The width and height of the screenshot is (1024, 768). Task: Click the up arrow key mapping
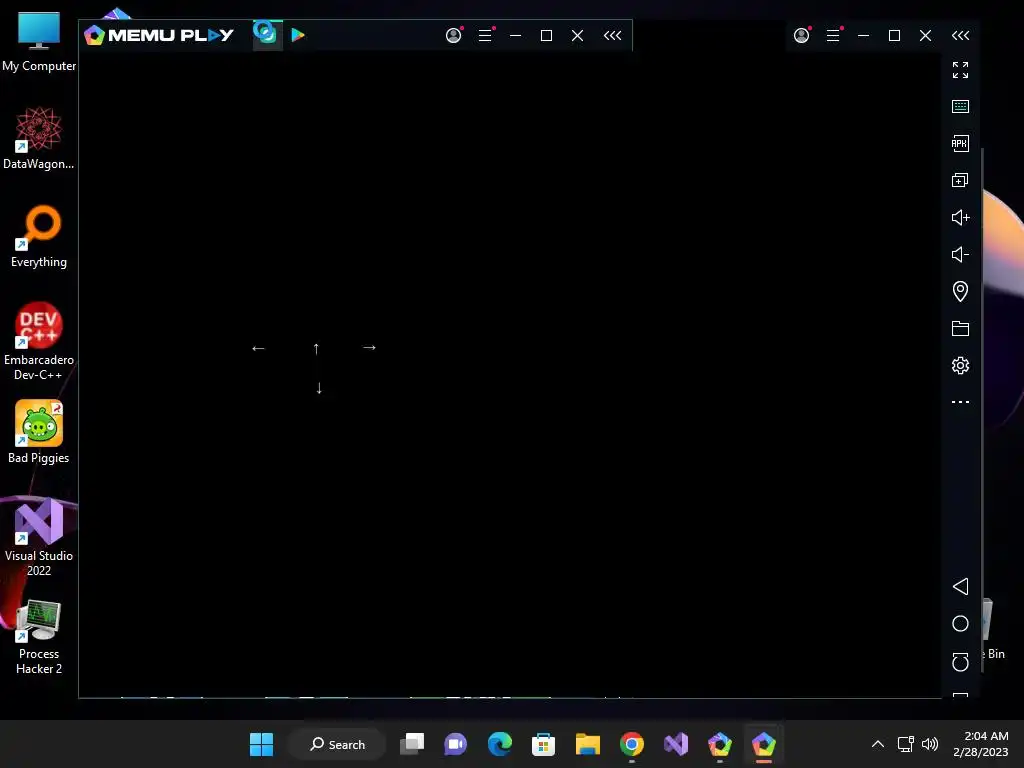click(x=316, y=349)
